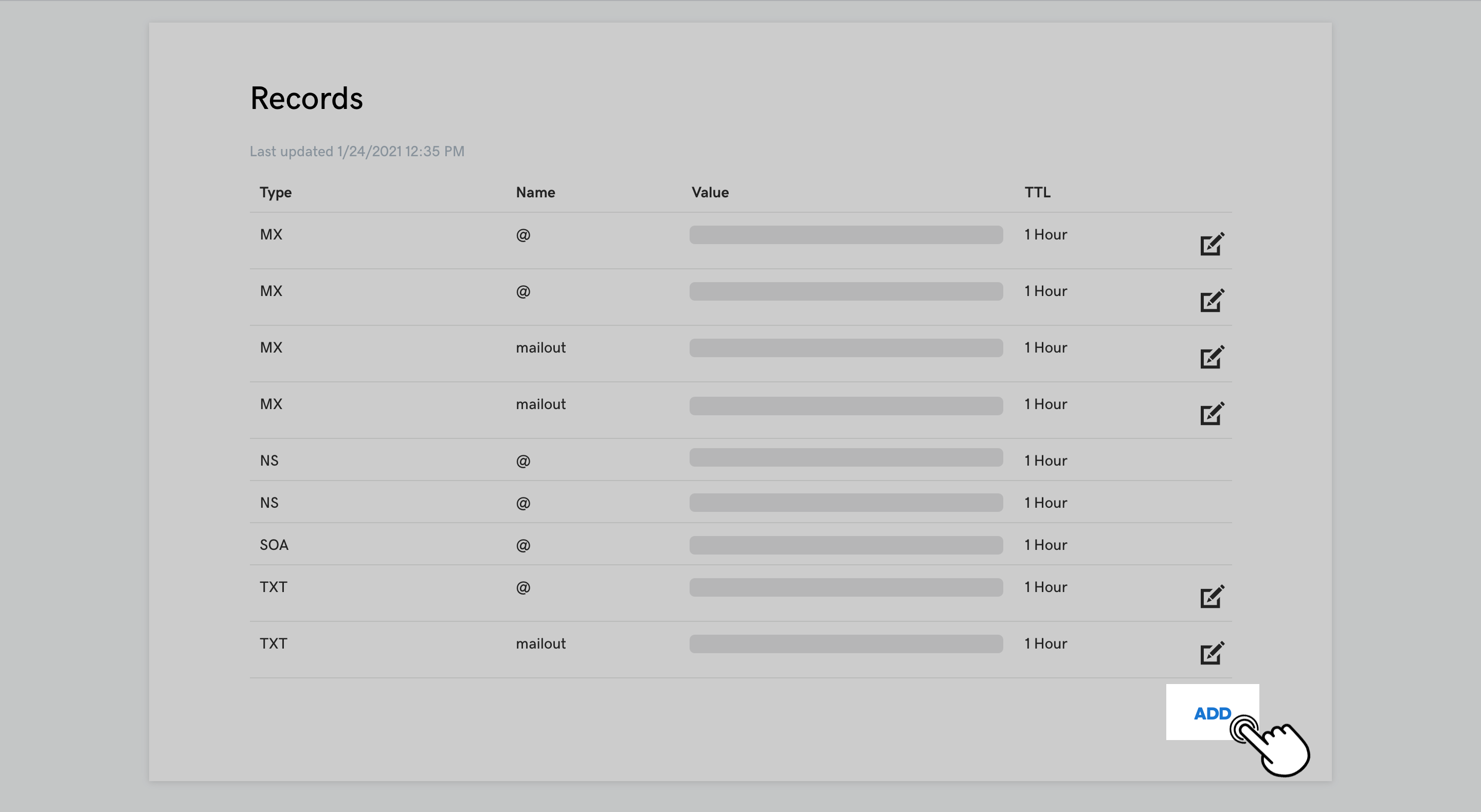
Task: Click the SOA type cell
Action: (x=274, y=545)
